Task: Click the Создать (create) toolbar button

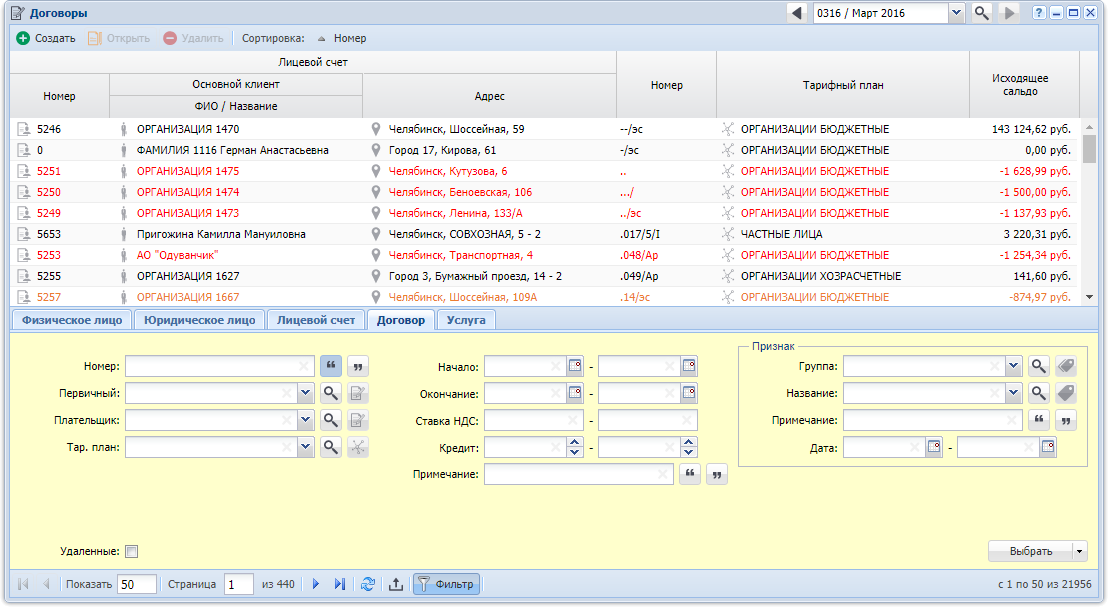Action: click(x=46, y=38)
